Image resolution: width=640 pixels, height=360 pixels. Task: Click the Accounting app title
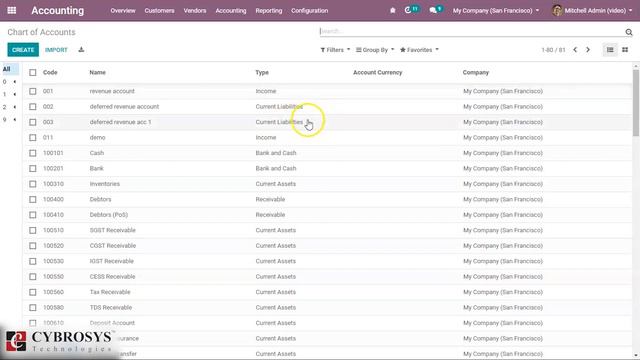(x=58, y=11)
